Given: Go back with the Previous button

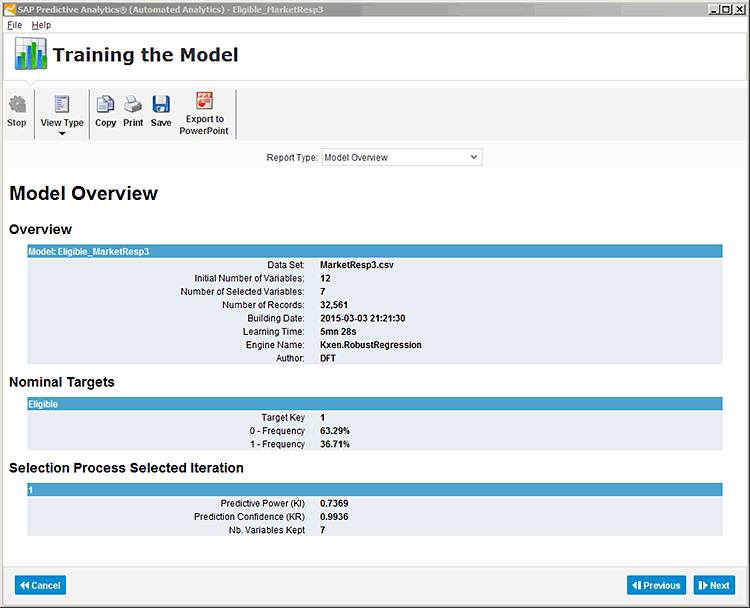Looking at the screenshot, I should (656, 585).
